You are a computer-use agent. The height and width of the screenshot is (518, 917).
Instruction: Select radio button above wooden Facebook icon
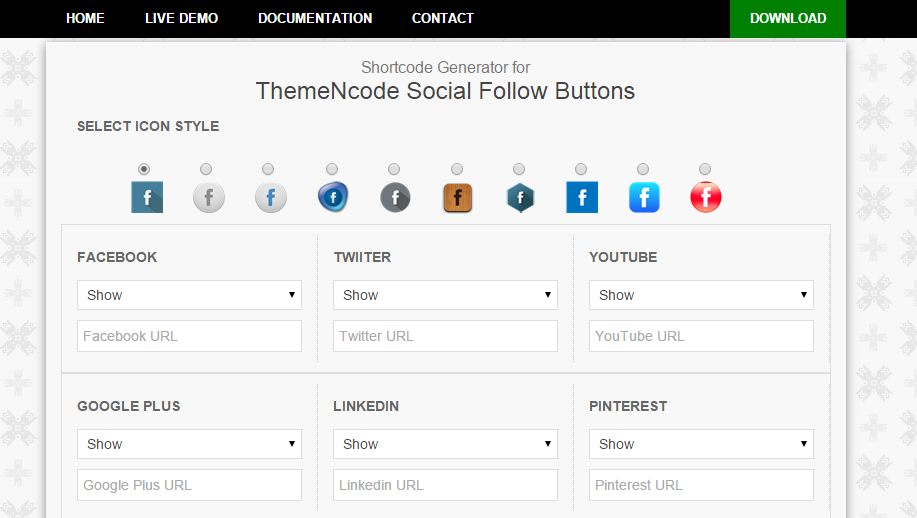tap(457, 169)
